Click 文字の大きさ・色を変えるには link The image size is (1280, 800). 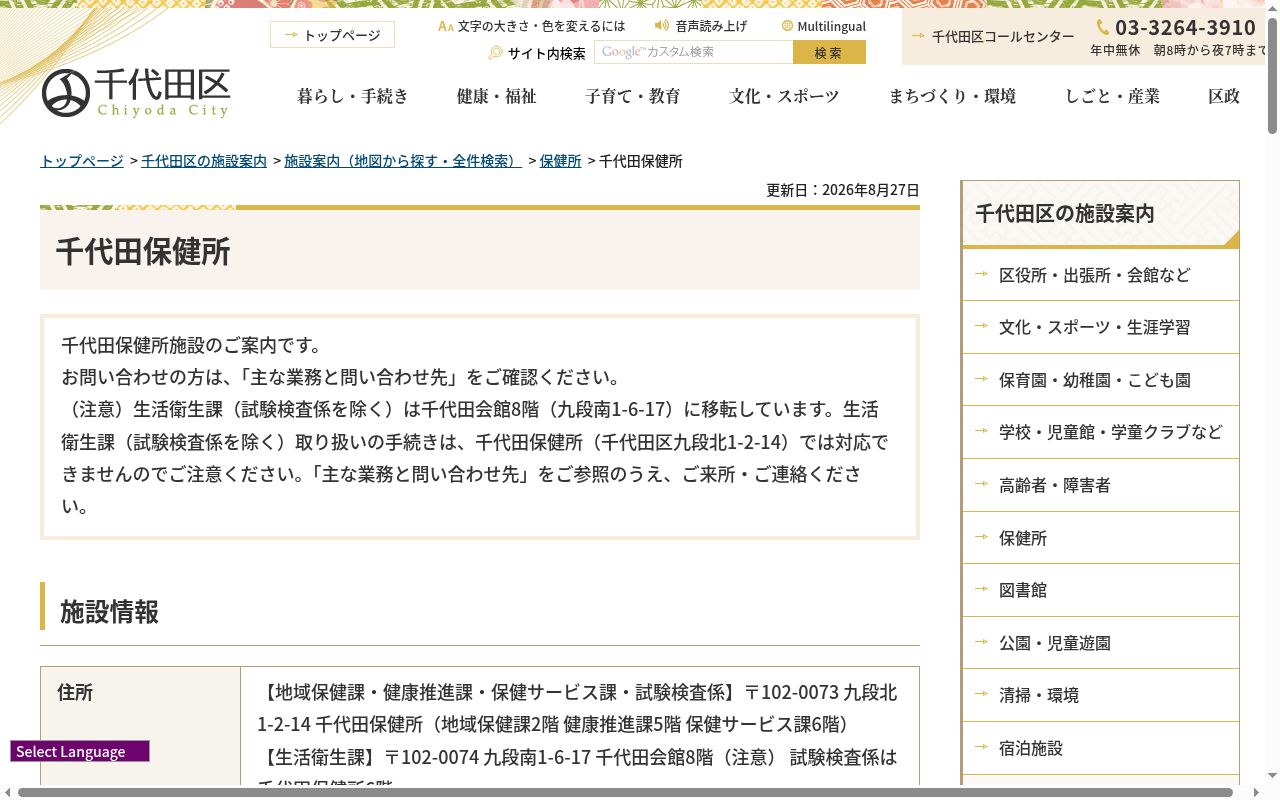[x=541, y=26]
